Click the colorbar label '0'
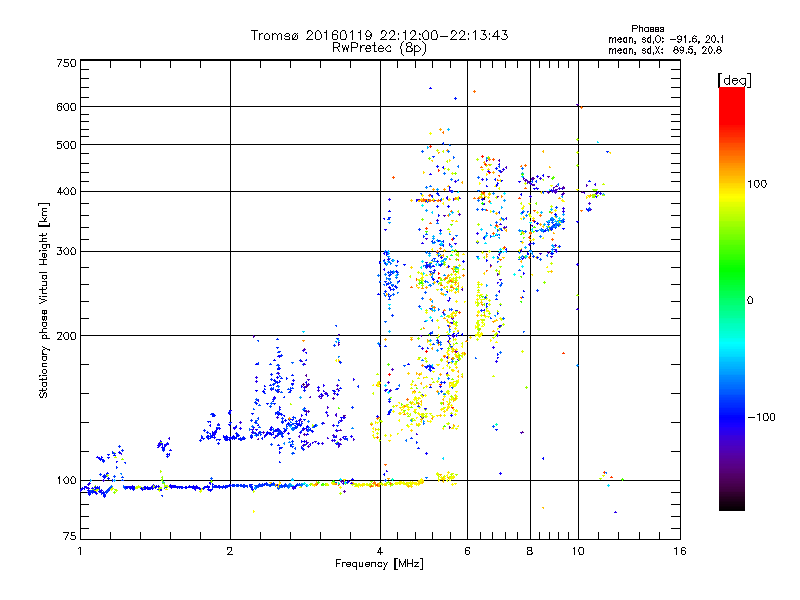 tap(750, 301)
